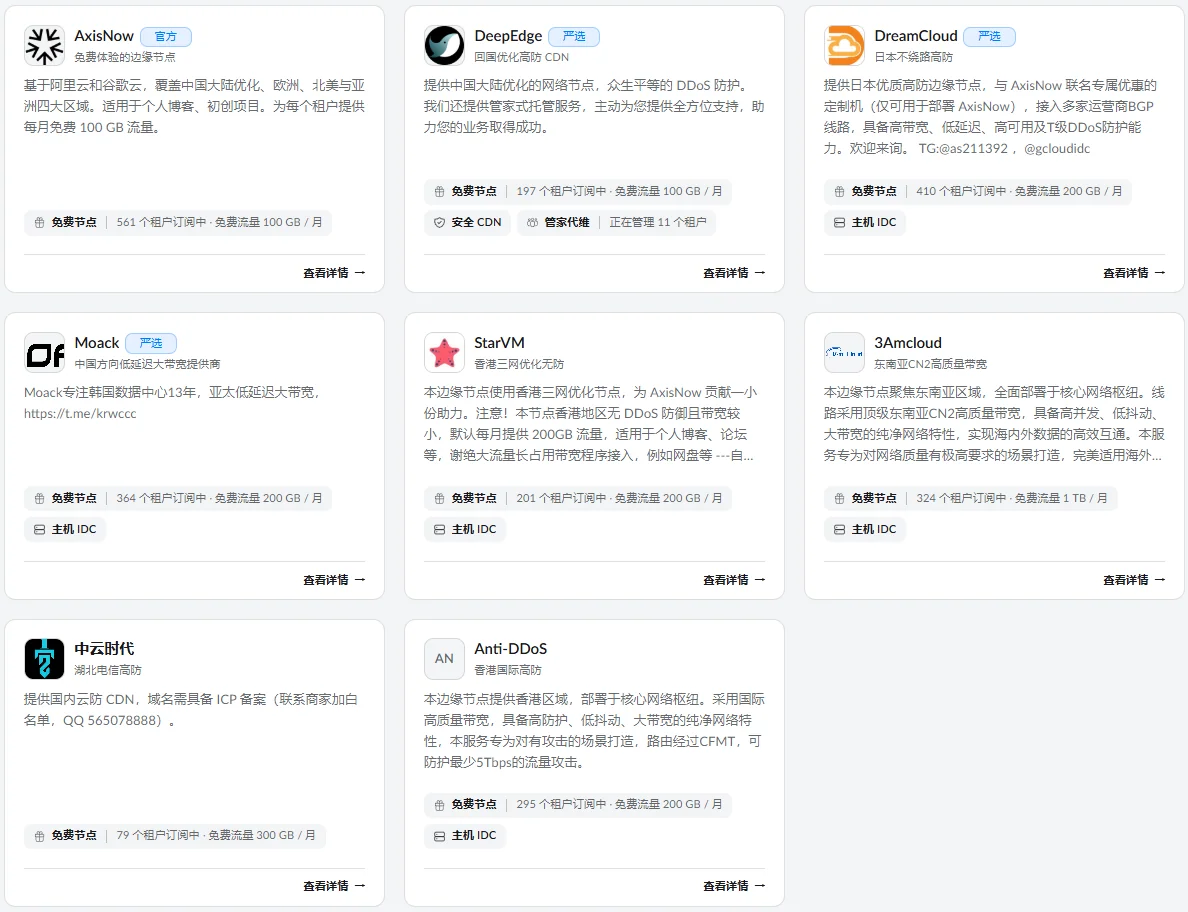Viewport: 1188px width, 912px height.
Task: Click '410 个租户订阅中' stat text
Action: (961, 192)
